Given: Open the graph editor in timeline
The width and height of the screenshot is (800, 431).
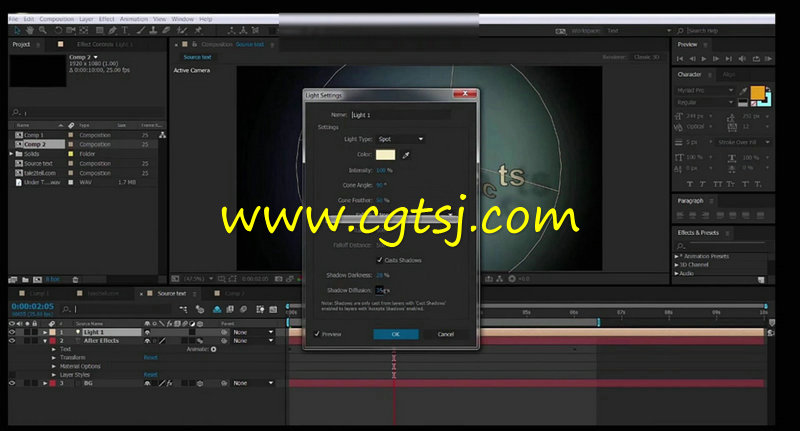Looking at the screenshot, I should 273,309.
